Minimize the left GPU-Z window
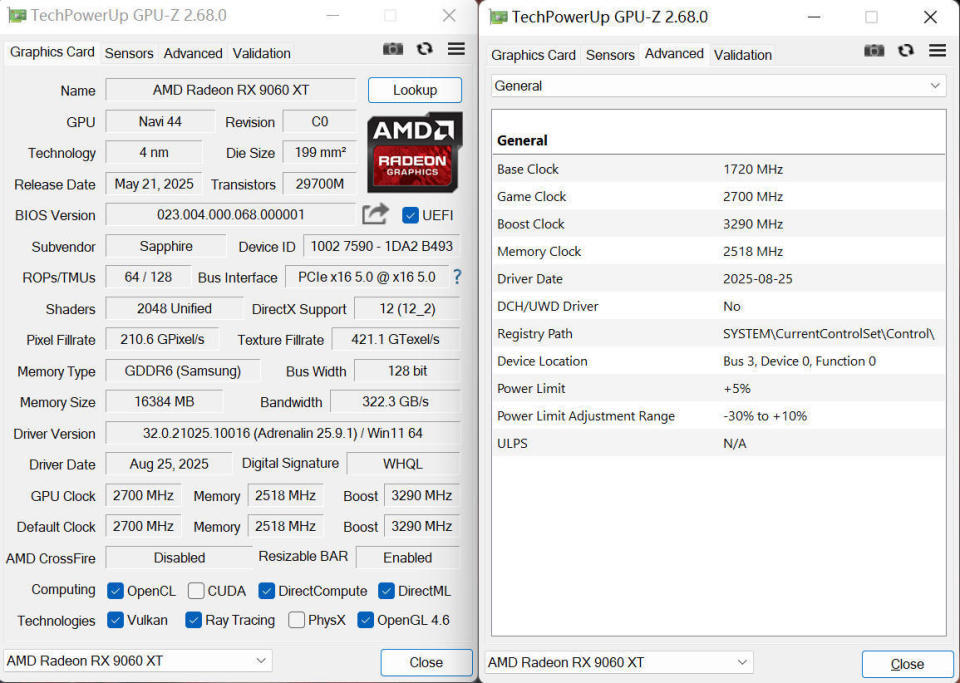 coord(333,15)
